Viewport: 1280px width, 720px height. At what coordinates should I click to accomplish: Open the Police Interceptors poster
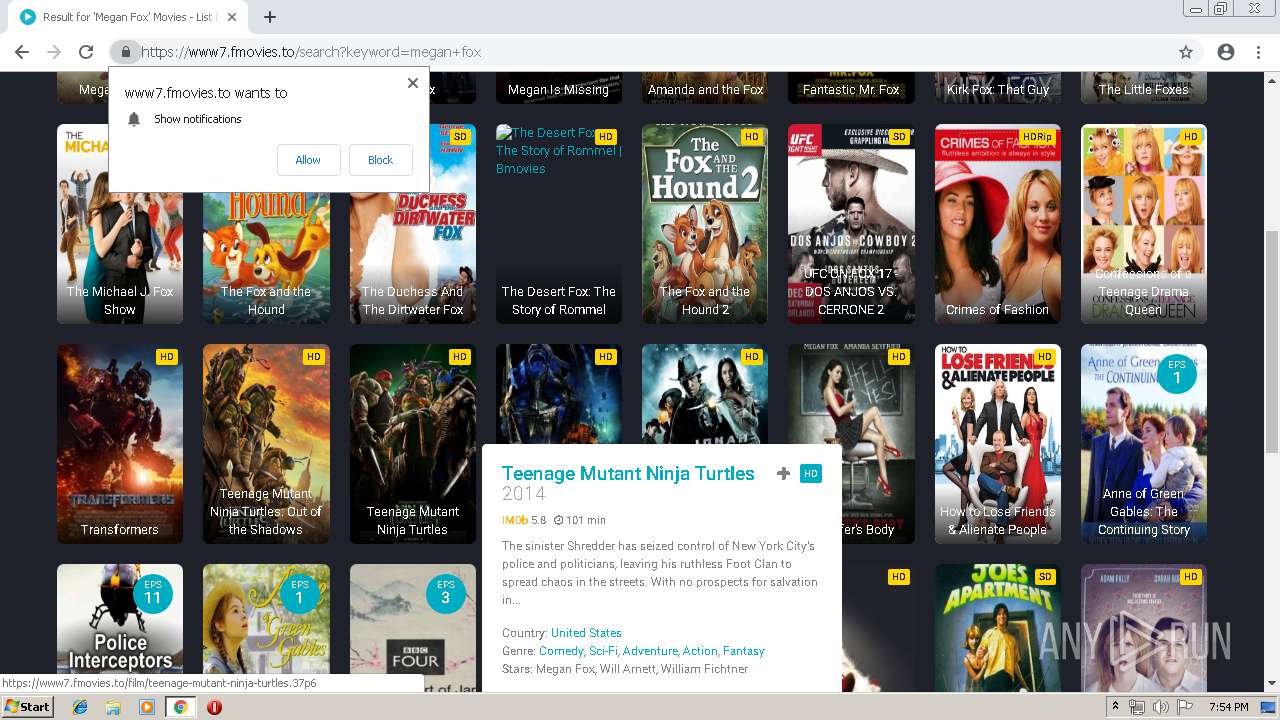pyautogui.click(x=120, y=627)
